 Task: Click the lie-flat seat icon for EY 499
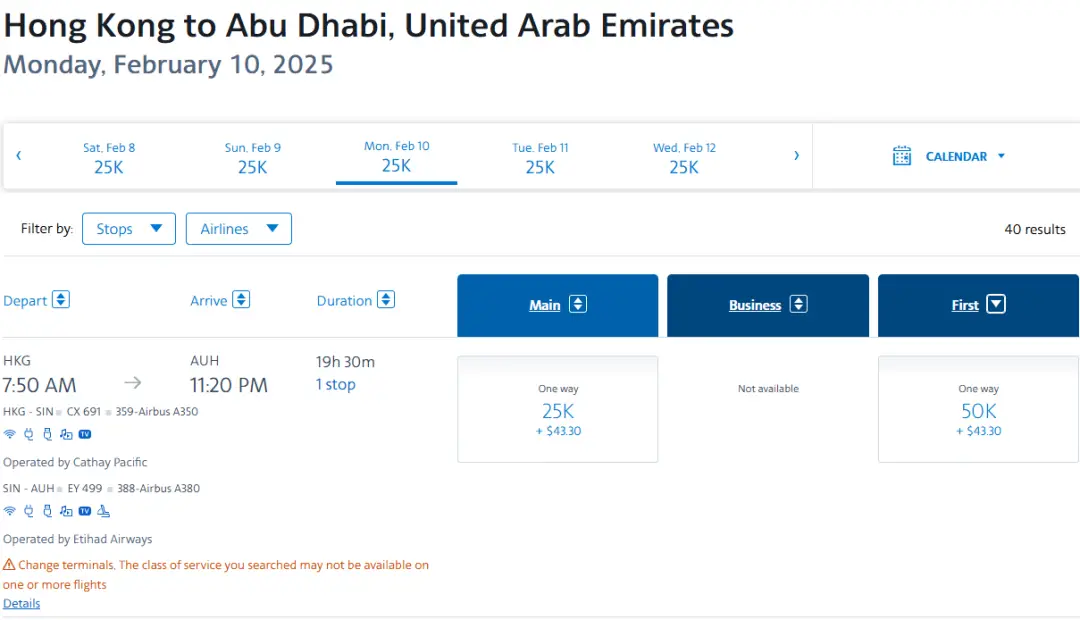[104, 511]
